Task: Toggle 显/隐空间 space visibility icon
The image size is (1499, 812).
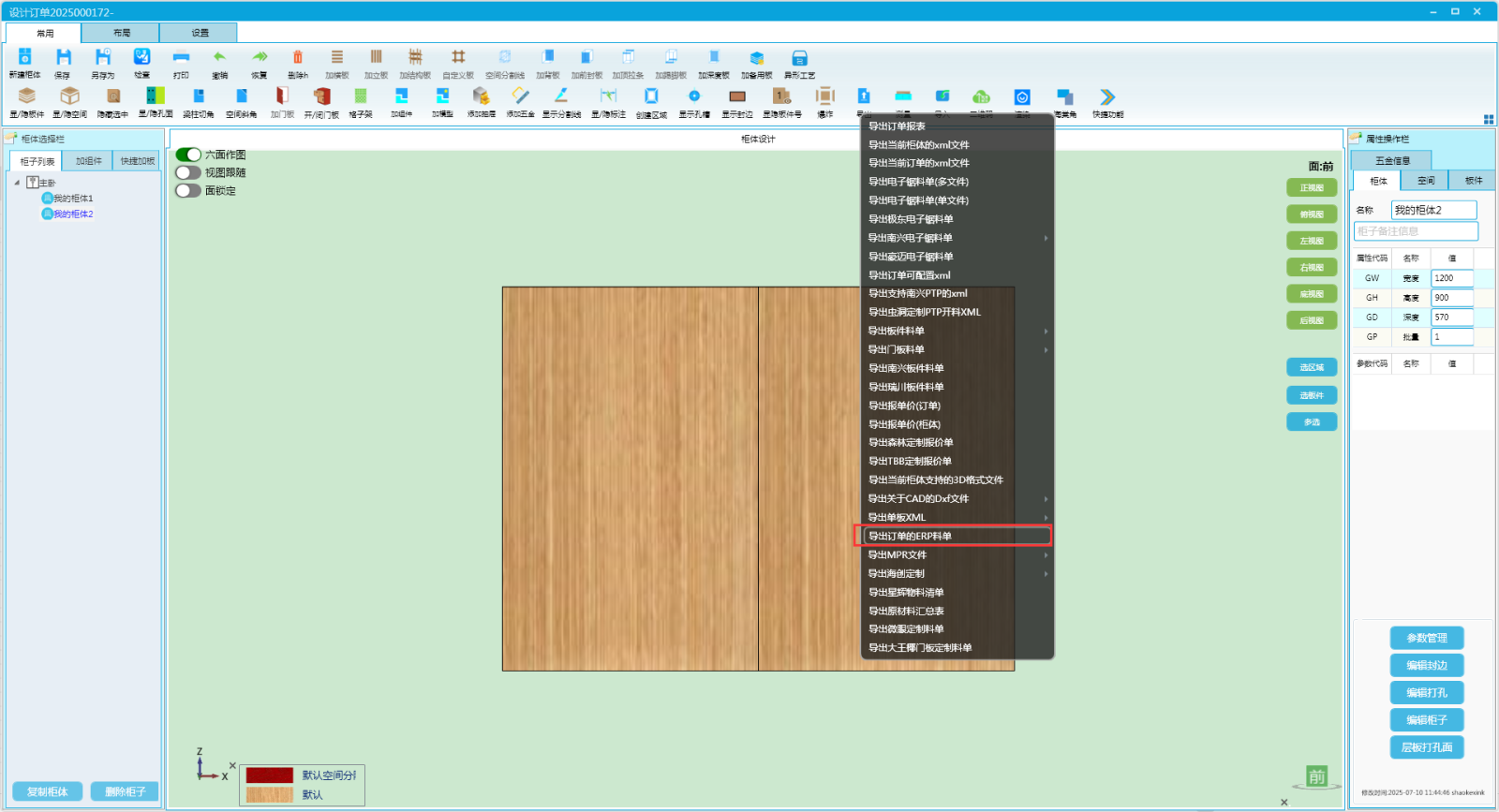Action: pos(69,96)
